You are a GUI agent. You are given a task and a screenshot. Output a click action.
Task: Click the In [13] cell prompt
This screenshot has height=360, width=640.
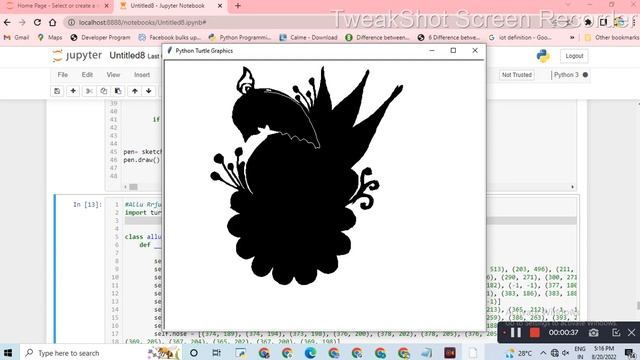click(87, 204)
